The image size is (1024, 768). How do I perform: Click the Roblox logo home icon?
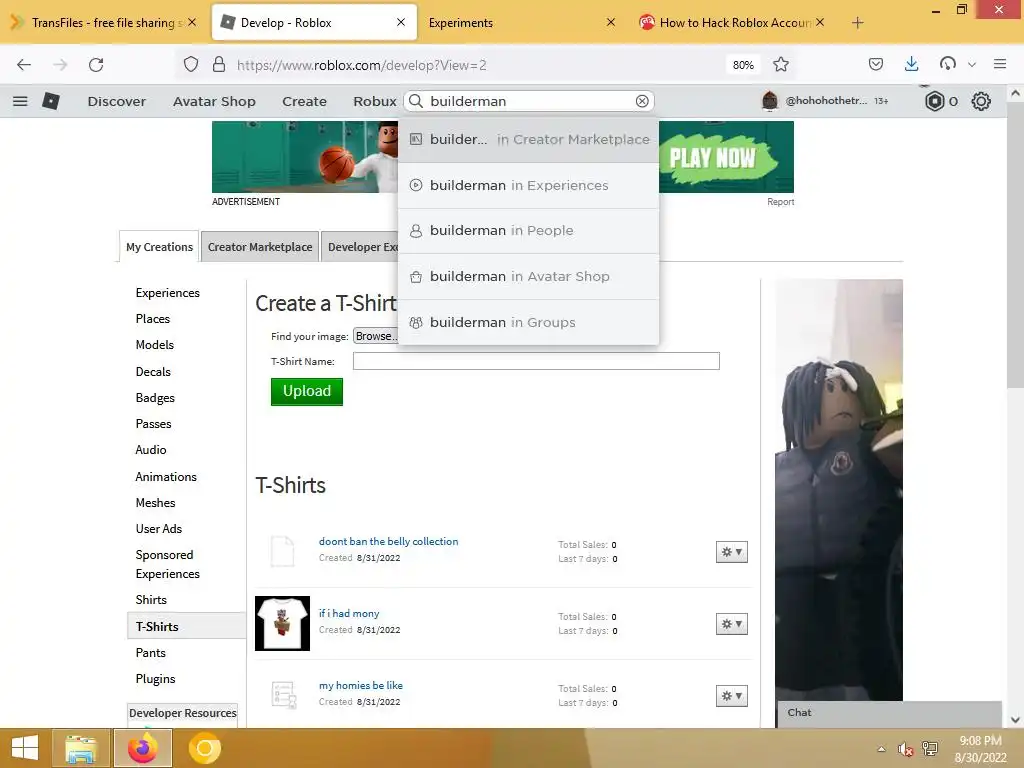pyautogui.click(x=51, y=101)
